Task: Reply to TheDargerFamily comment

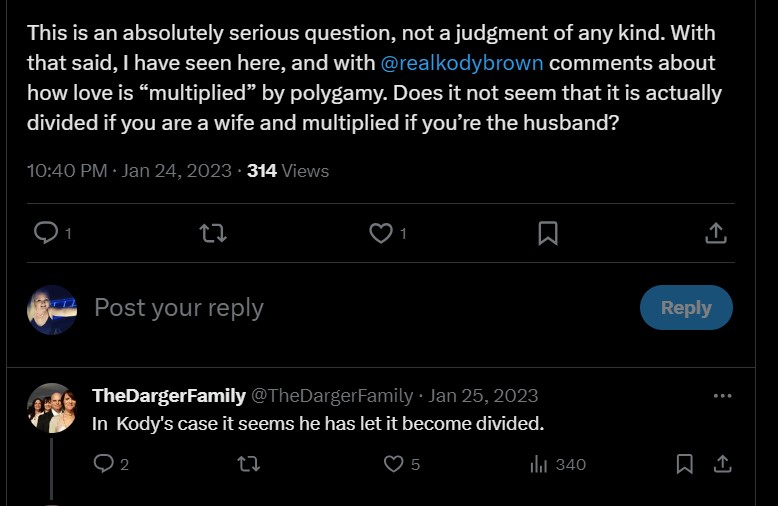Action: [104, 464]
